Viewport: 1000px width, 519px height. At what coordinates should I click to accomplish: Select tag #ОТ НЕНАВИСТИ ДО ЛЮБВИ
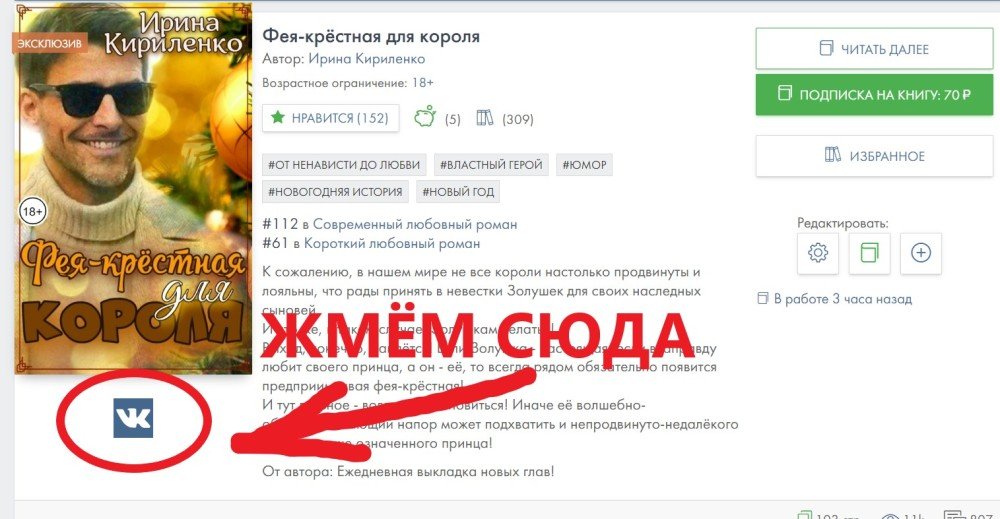pyautogui.click(x=344, y=164)
